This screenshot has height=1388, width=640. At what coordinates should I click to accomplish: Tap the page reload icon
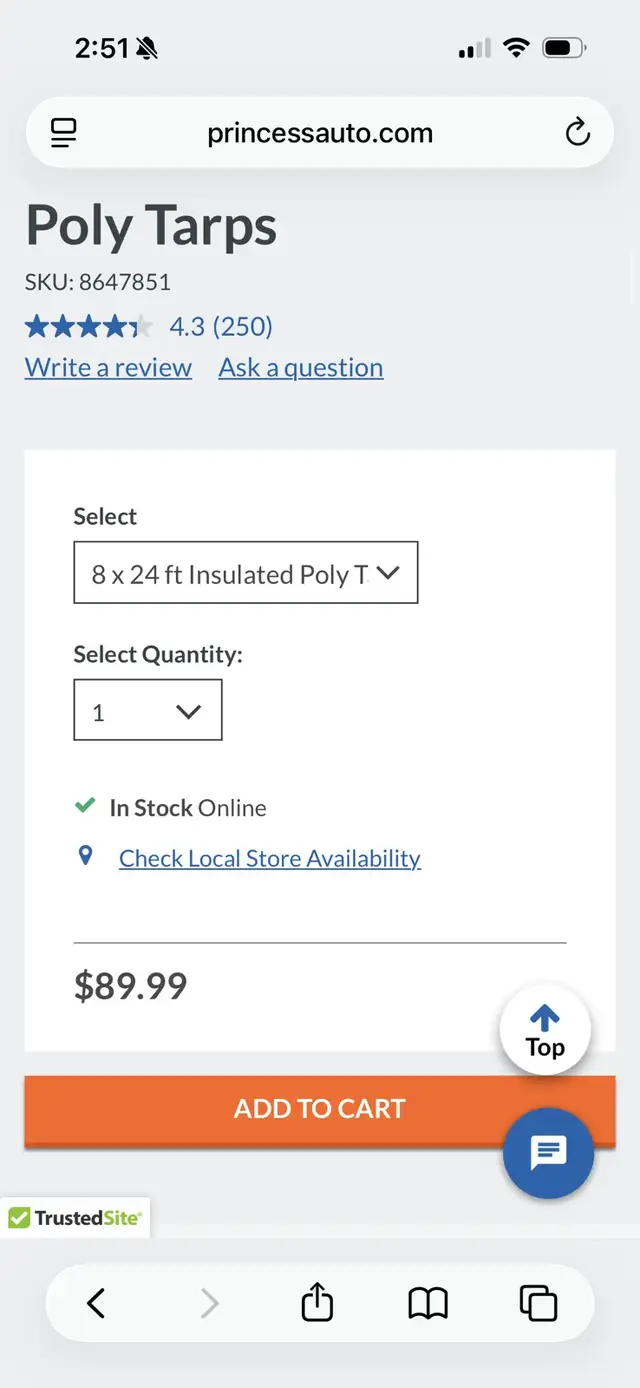tap(577, 132)
